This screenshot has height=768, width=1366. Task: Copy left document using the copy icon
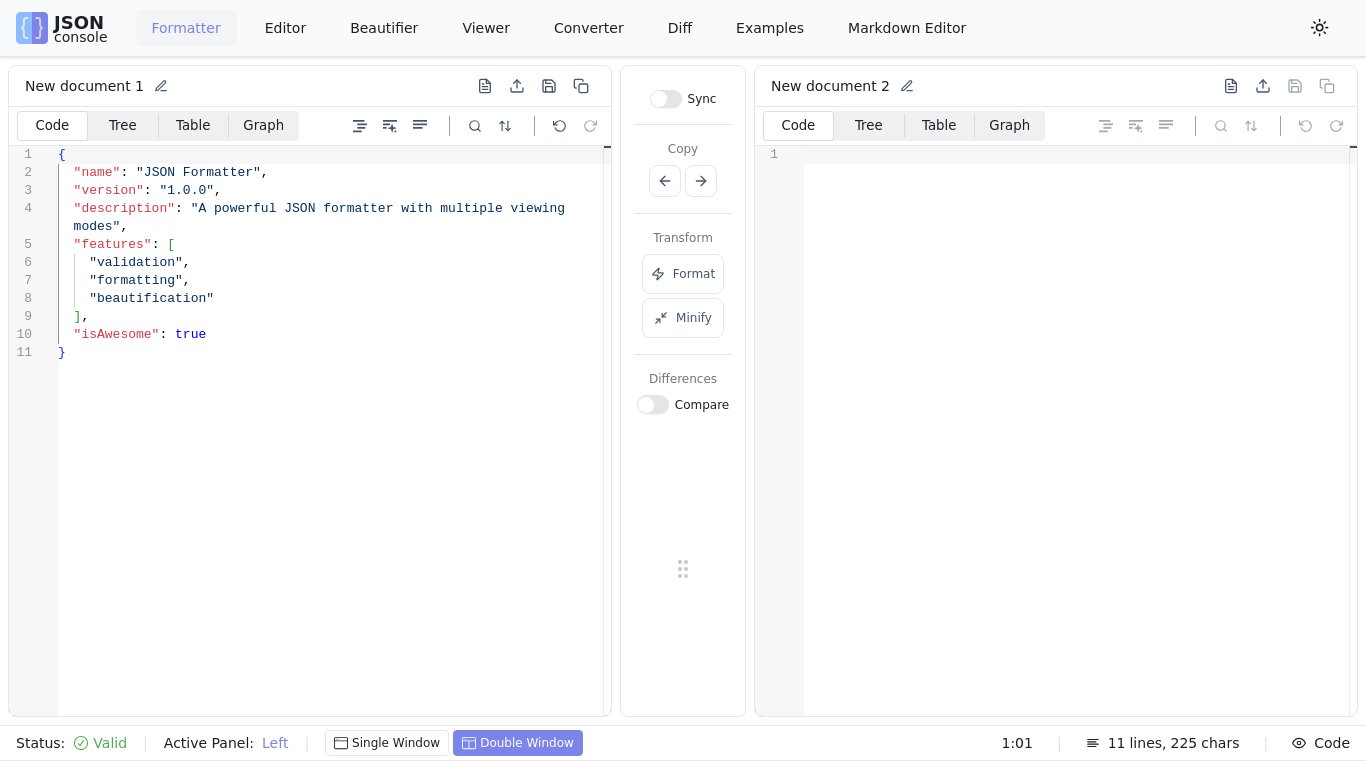click(581, 86)
